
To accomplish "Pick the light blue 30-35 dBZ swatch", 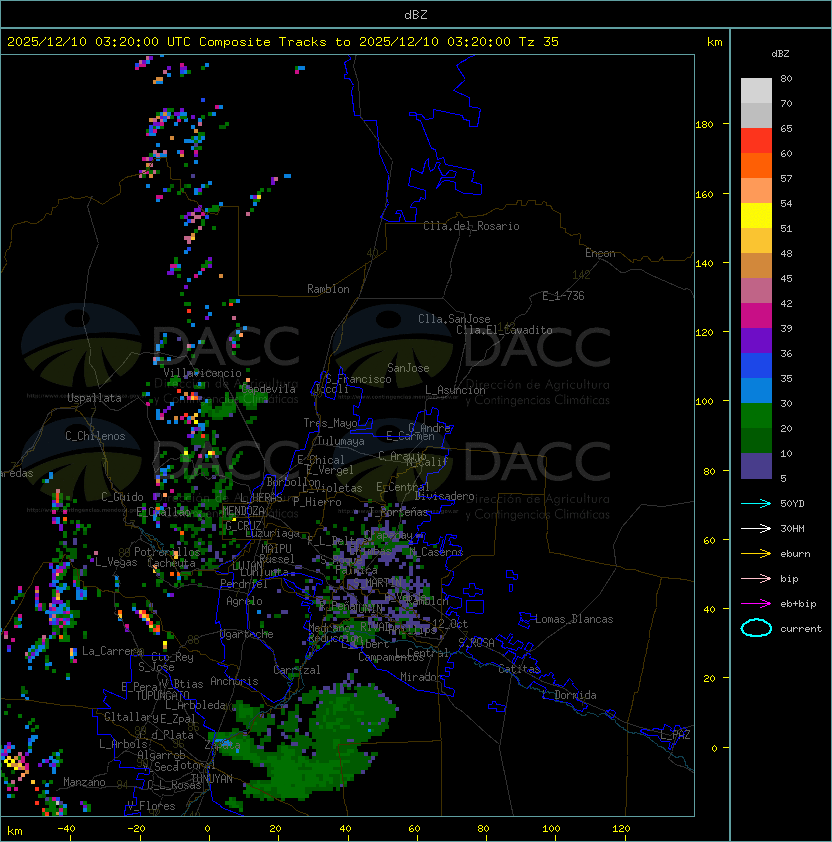I will coord(756,391).
